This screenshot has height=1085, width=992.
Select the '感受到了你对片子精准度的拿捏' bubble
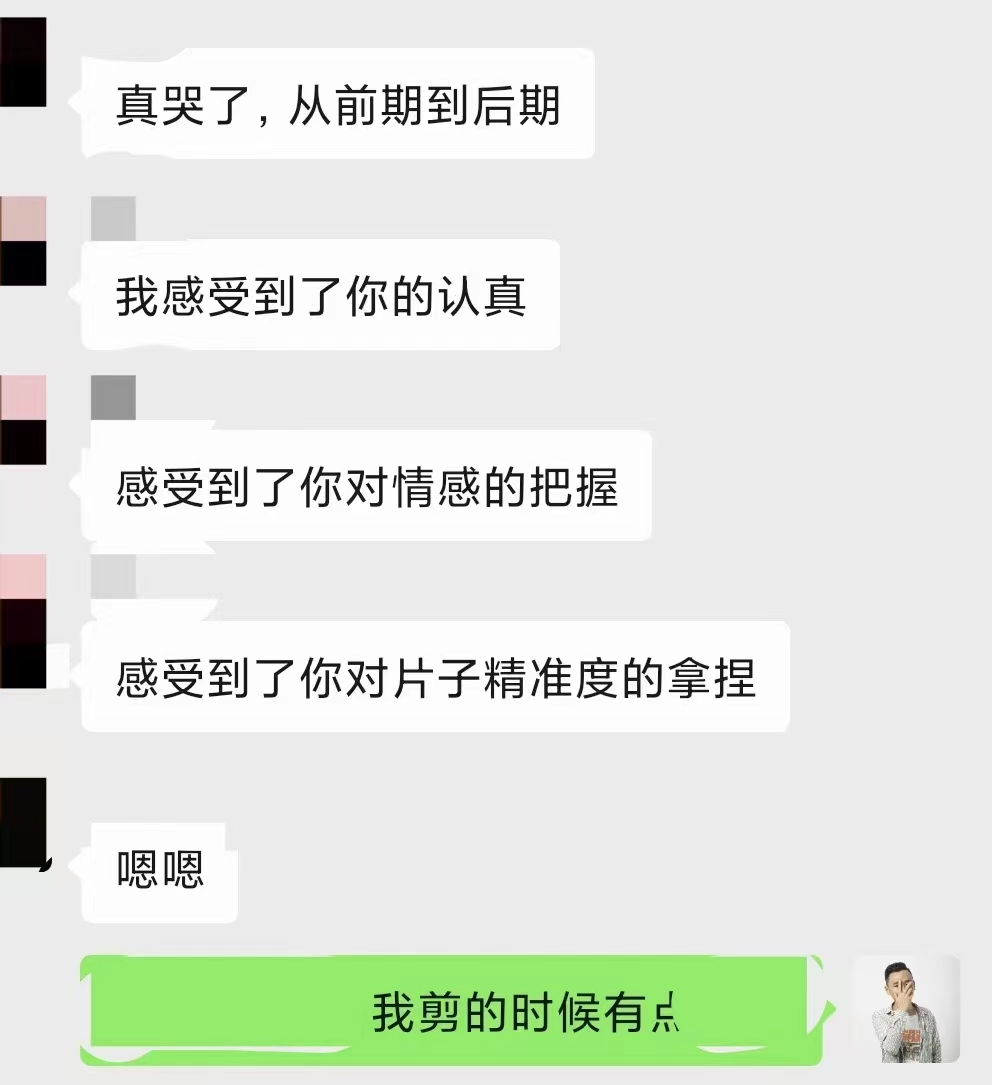(435, 677)
